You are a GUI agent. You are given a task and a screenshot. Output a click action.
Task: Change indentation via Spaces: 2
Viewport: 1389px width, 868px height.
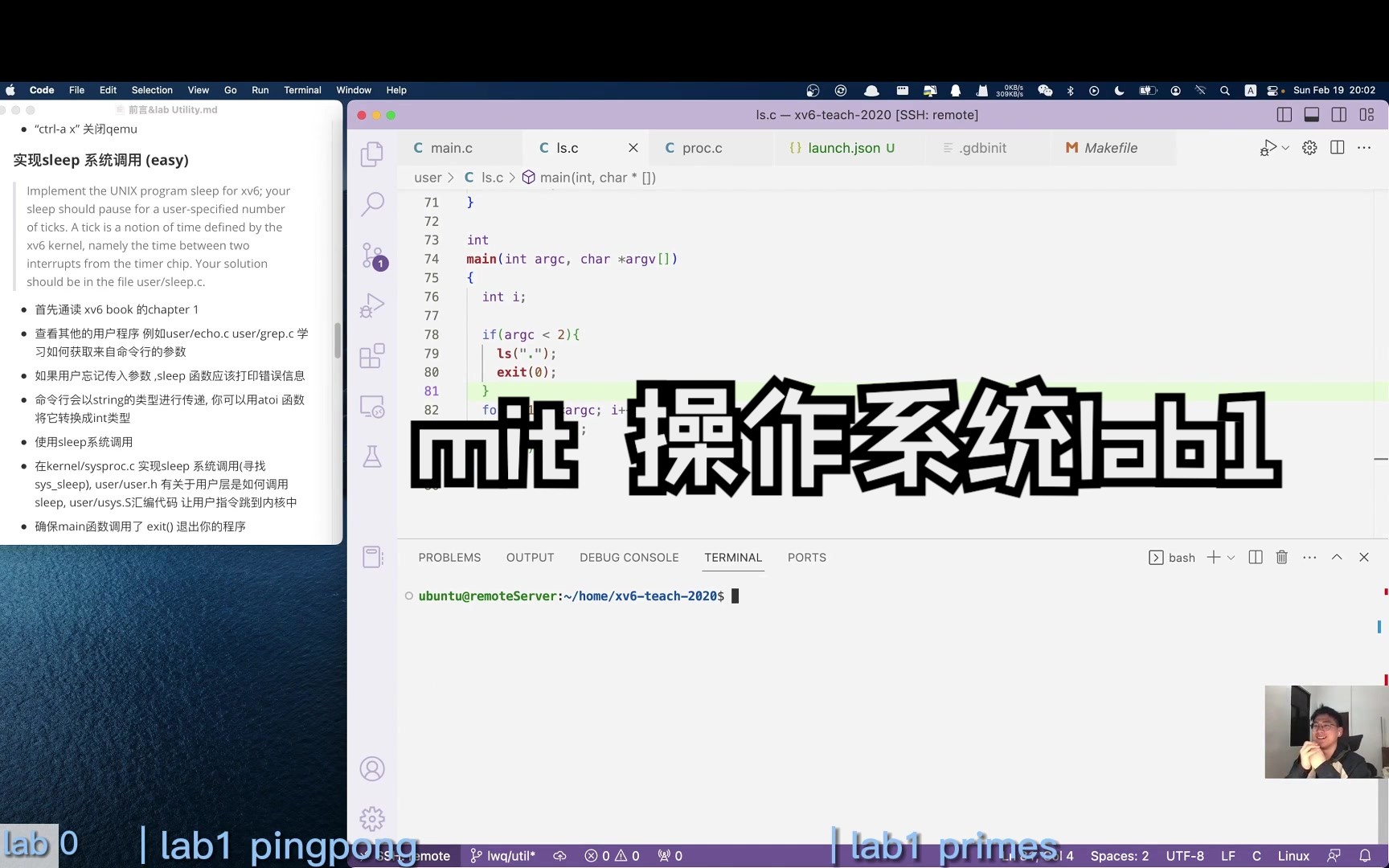point(1120,856)
